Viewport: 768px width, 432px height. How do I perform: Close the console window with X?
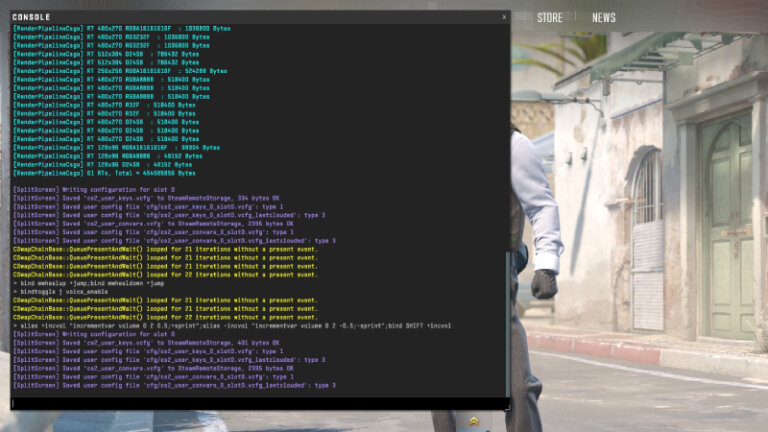coord(503,17)
